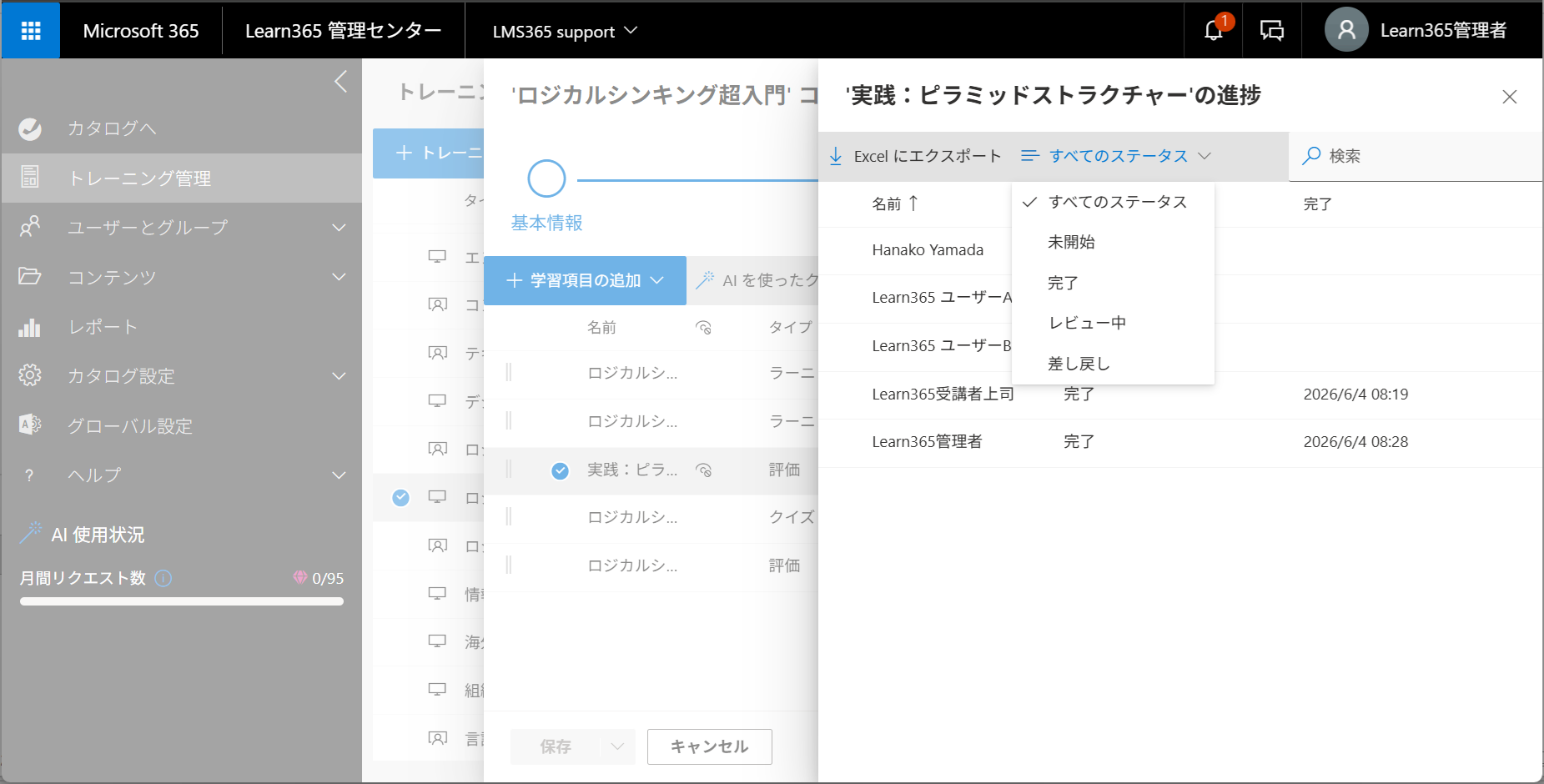Click the グローバル設定 icon
This screenshot has width=1544, height=784.
30,425
